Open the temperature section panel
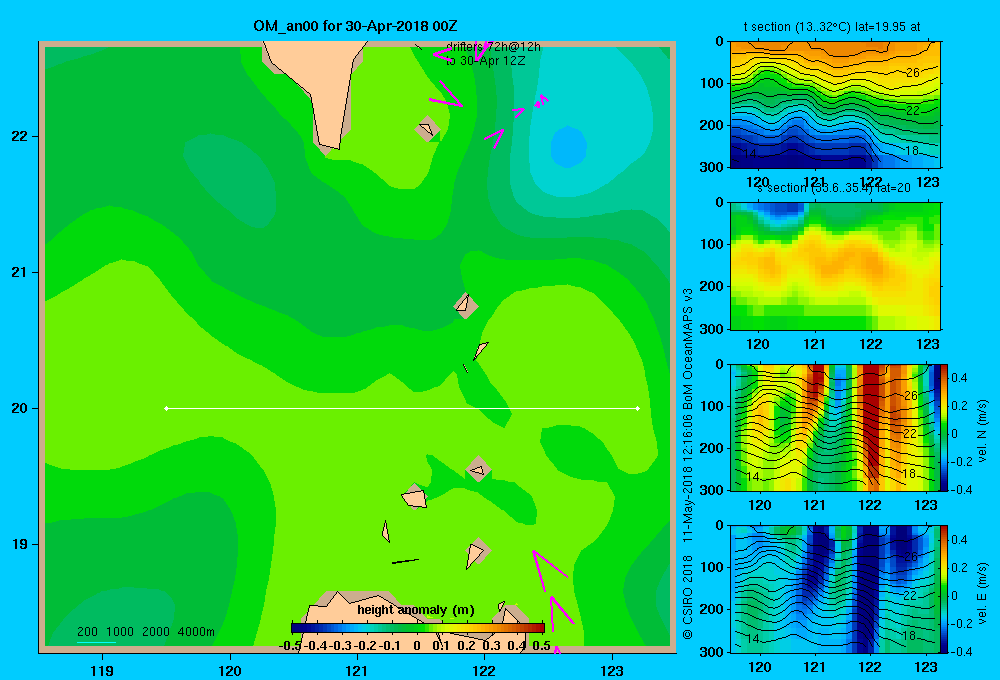 coord(835,105)
